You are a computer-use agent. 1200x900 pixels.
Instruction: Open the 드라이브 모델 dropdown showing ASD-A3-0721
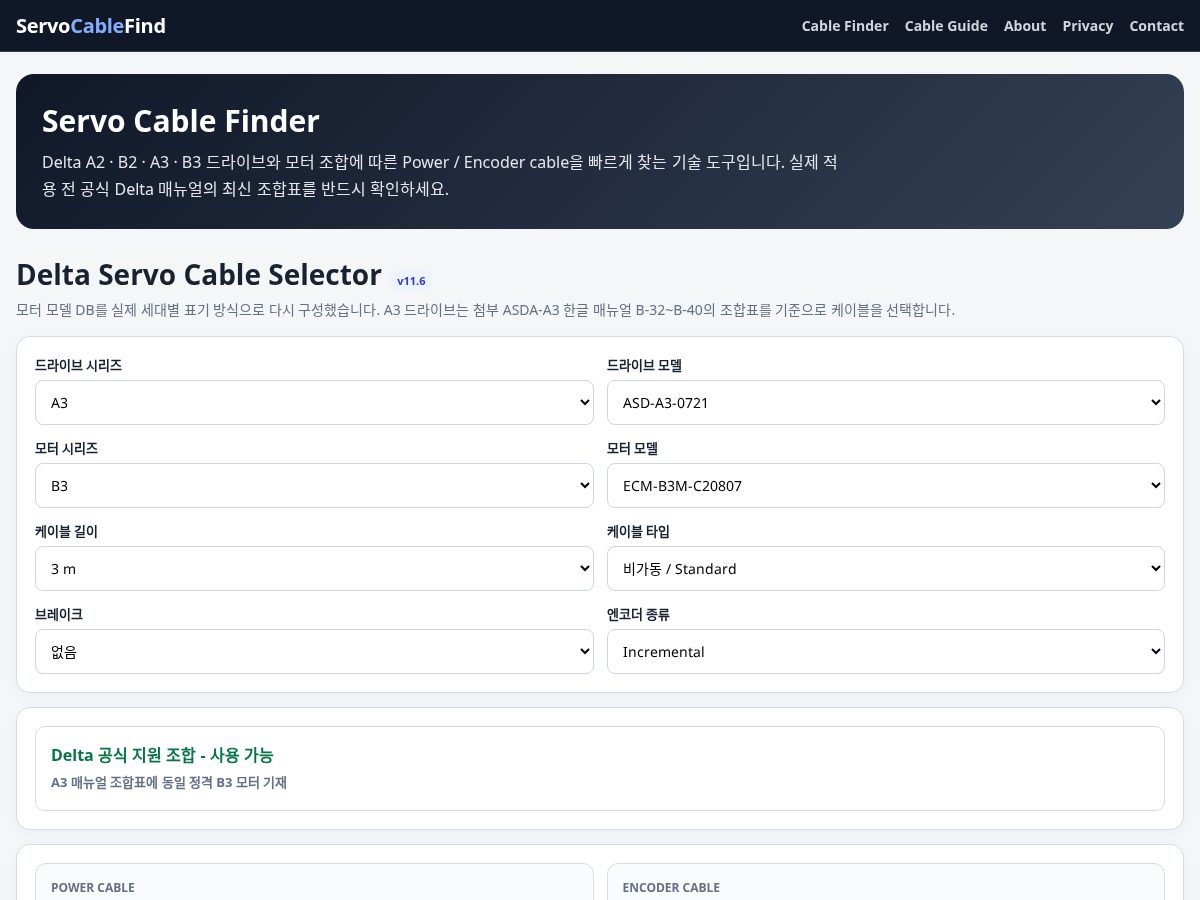pos(886,403)
